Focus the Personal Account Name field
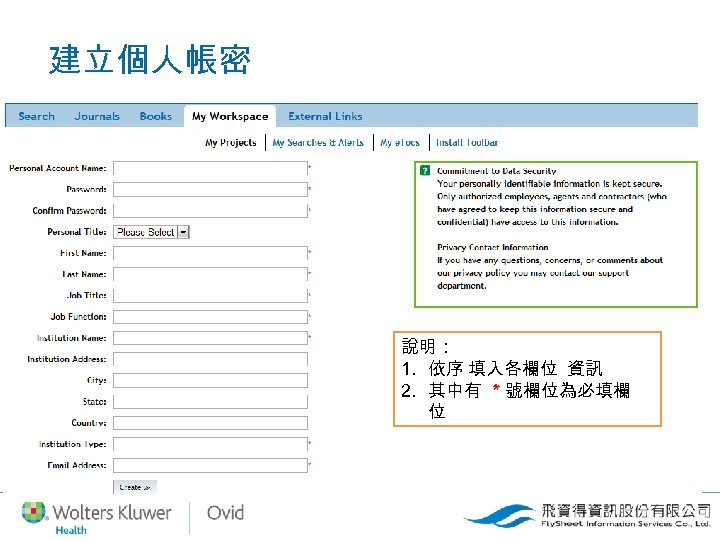Viewport: 720px width, 540px height. pyautogui.click(x=210, y=168)
